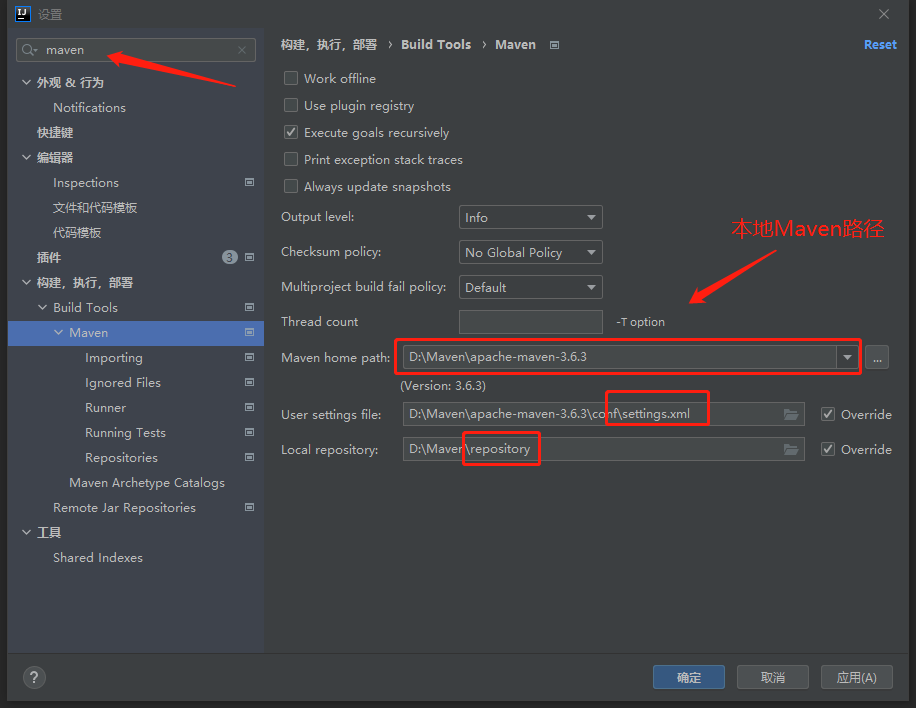Select Maven Archetype Catalogs in sidebar
Image resolution: width=916 pixels, height=708 pixels.
tap(147, 482)
